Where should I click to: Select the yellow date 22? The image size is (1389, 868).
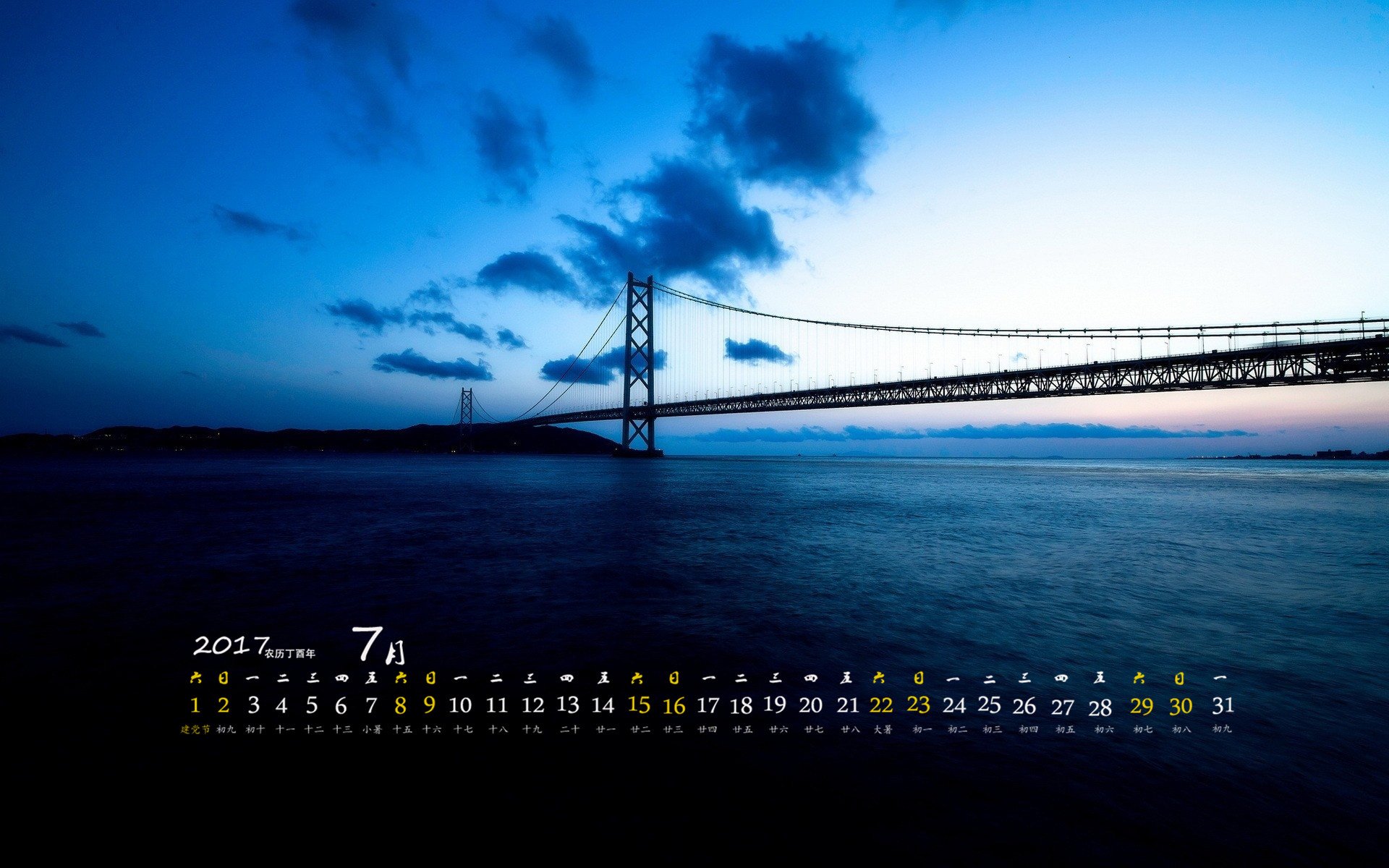881,705
